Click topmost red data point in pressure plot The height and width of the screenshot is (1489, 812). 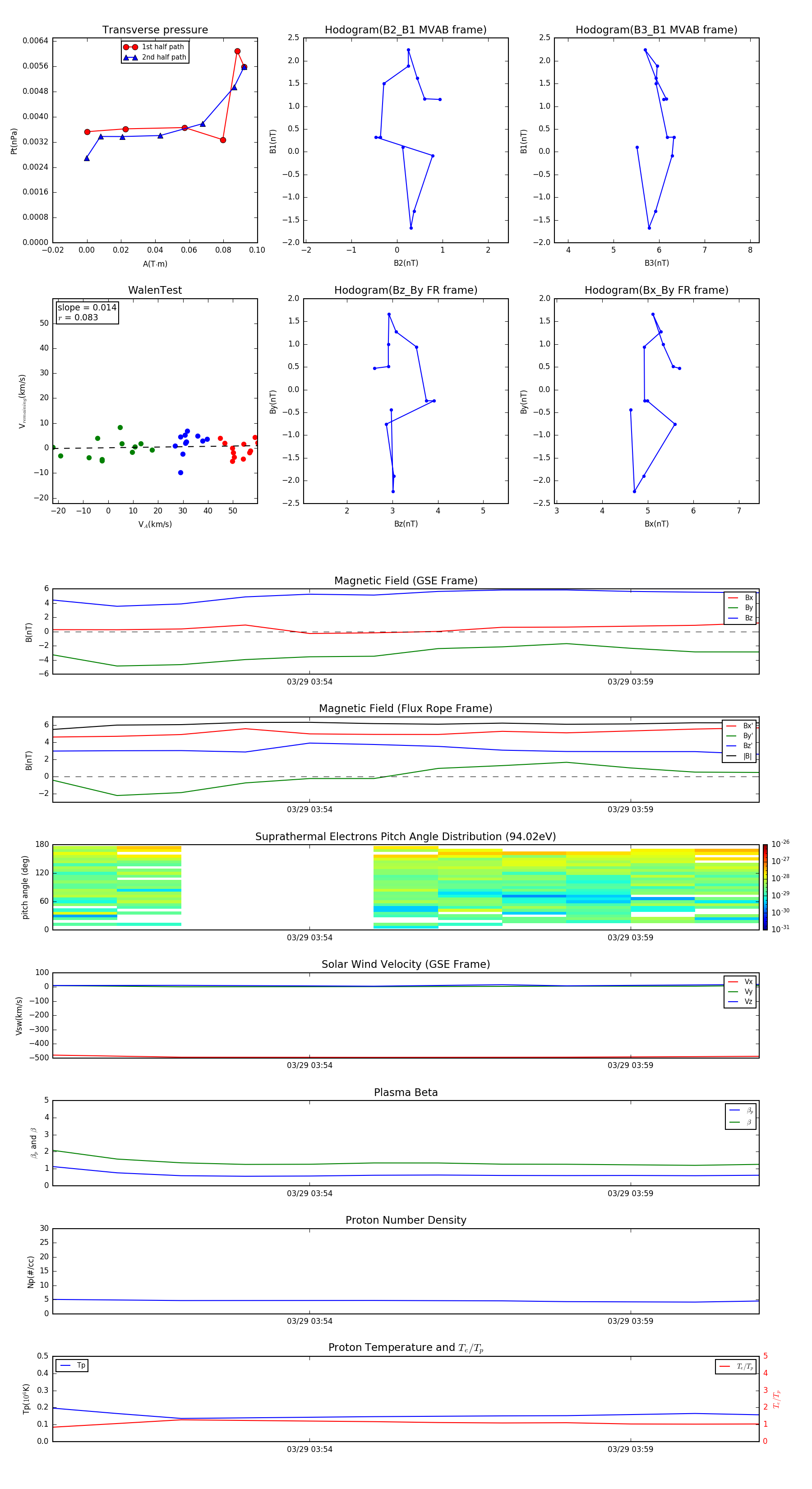(238, 51)
